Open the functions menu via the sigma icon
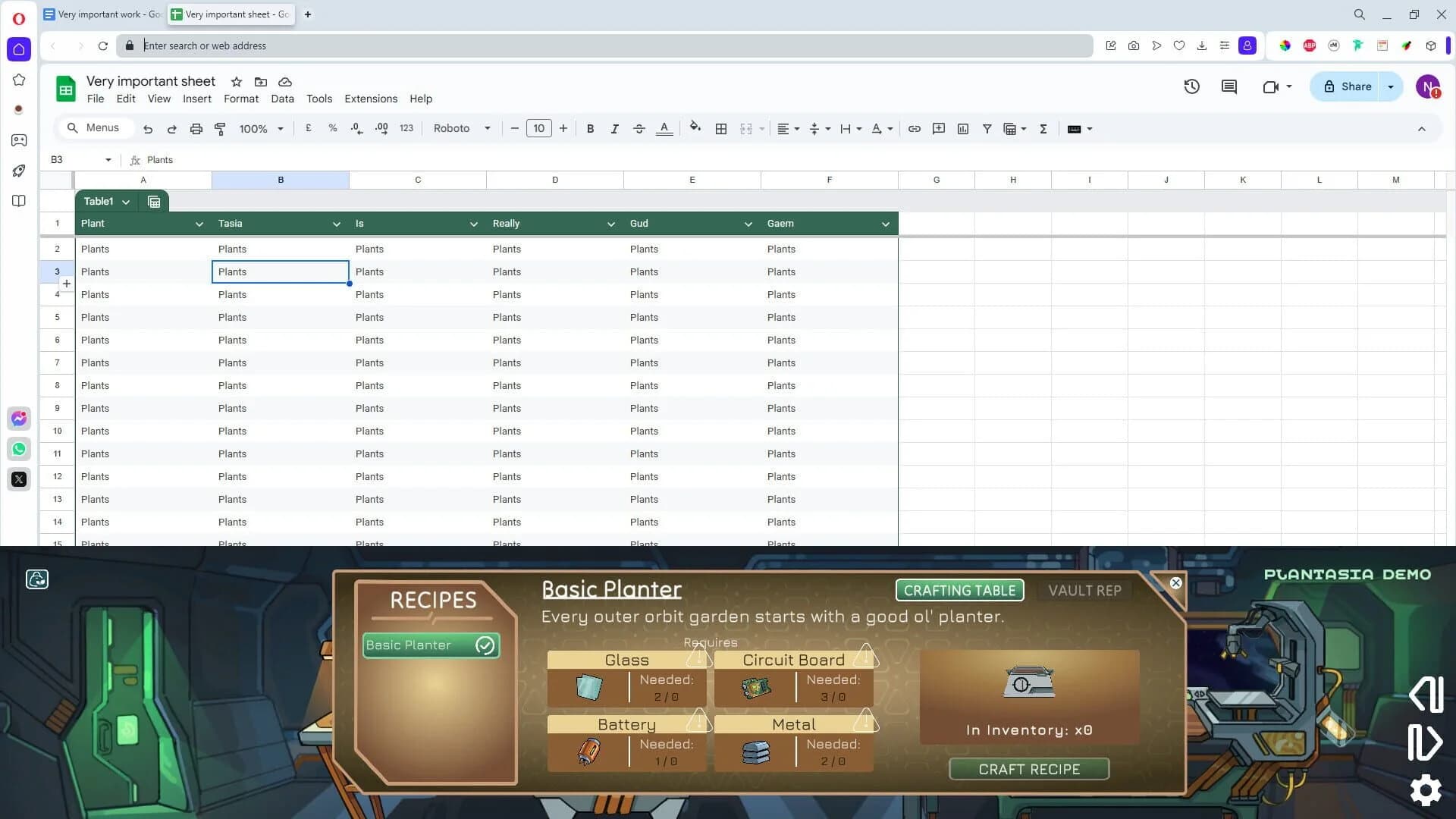The image size is (1456, 819). click(x=1043, y=129)
